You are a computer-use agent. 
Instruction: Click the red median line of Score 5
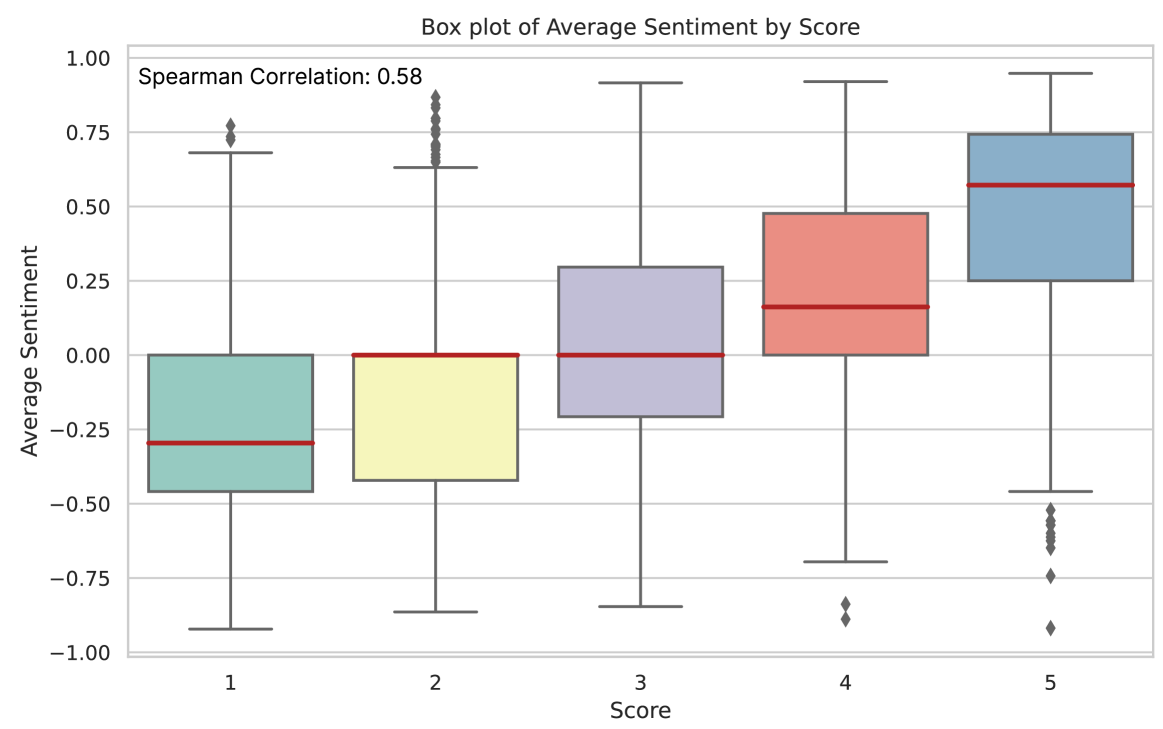(x=1050, y=185)
